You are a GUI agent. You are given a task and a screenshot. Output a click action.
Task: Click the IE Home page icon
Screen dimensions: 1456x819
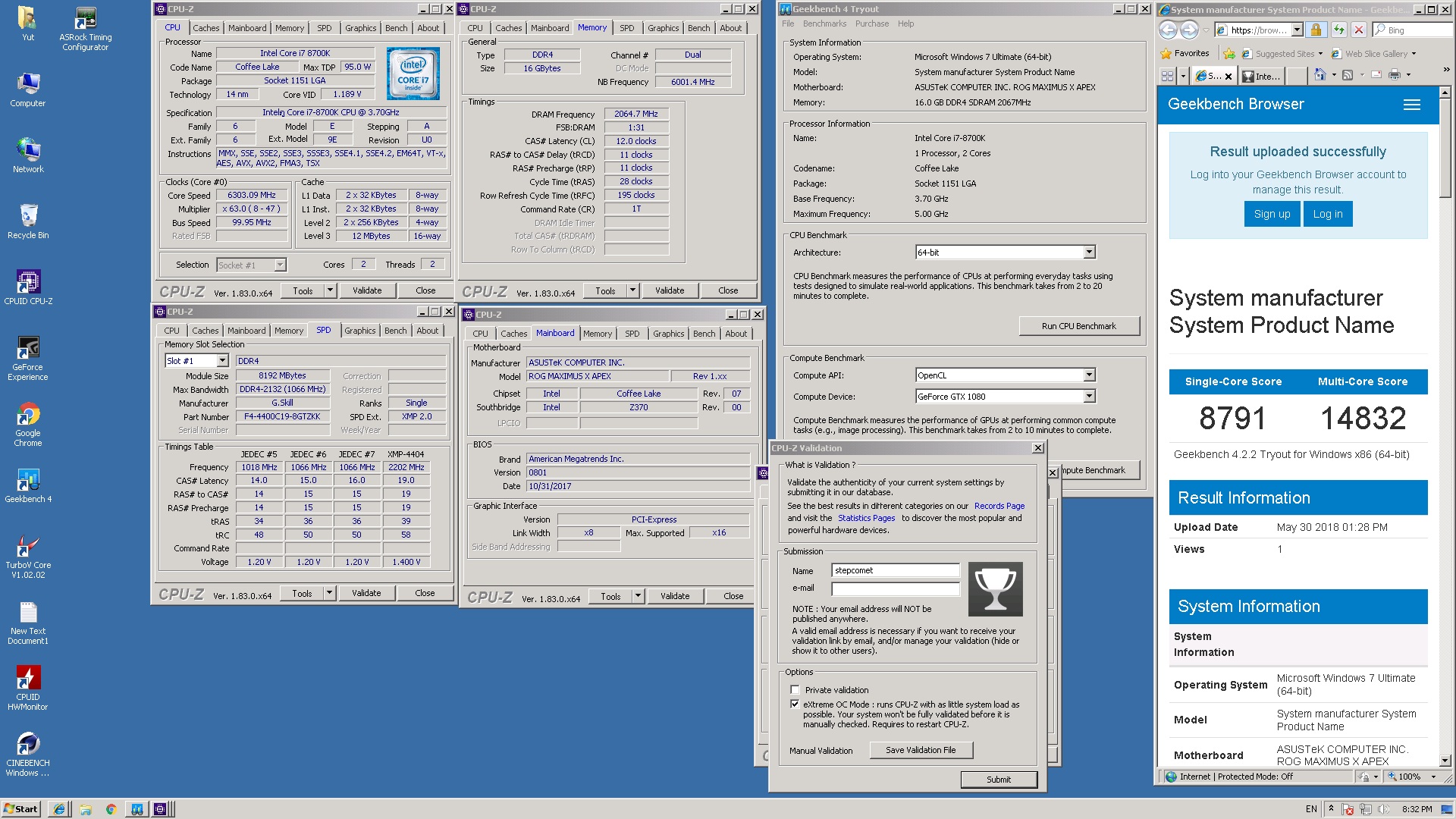pyautogui.click(x=1320, y=75)
